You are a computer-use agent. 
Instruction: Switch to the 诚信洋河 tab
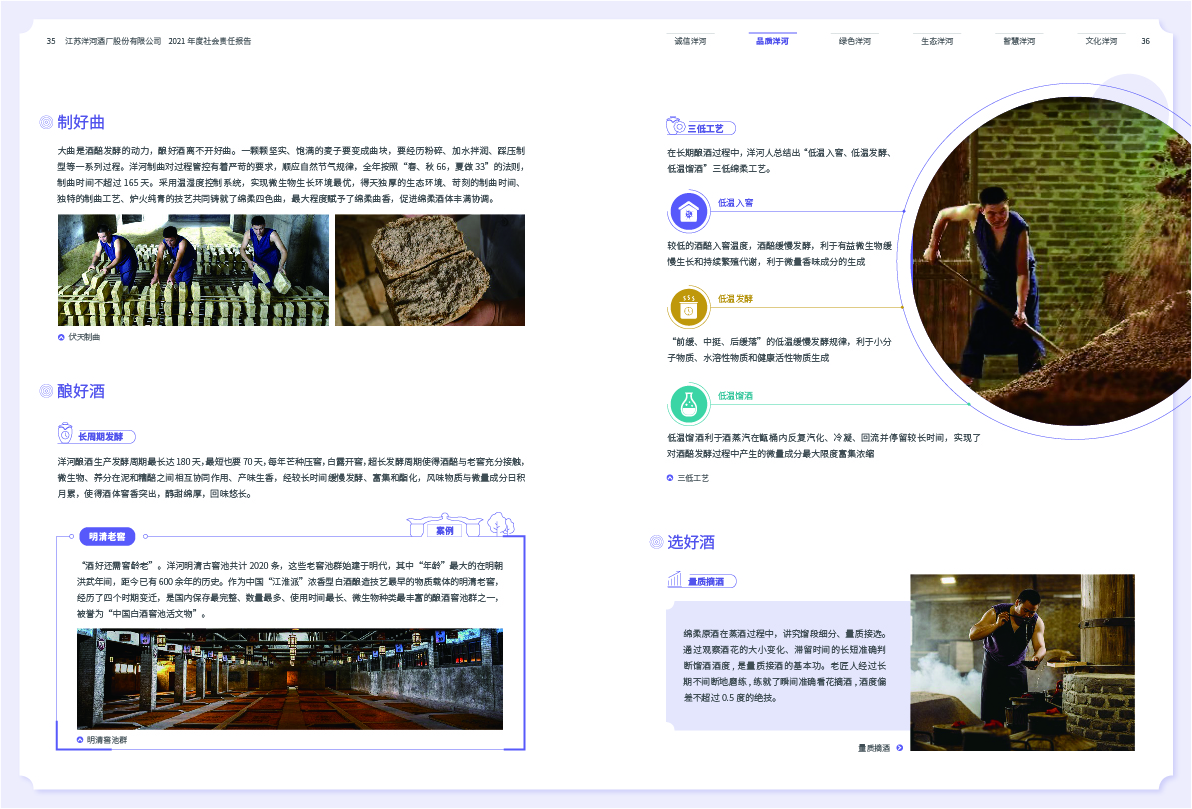(690, 41)
